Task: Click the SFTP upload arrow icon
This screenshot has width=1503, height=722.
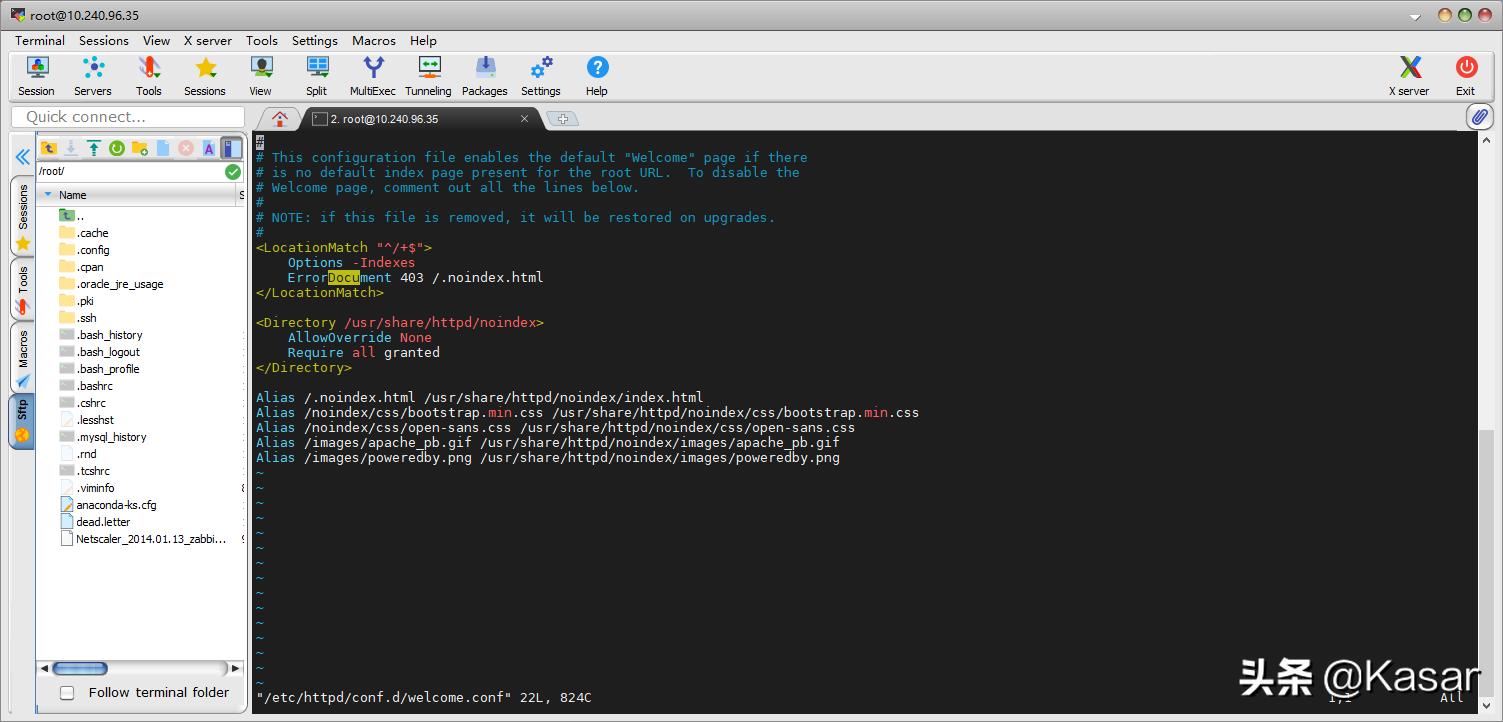Action: (94, 148)
